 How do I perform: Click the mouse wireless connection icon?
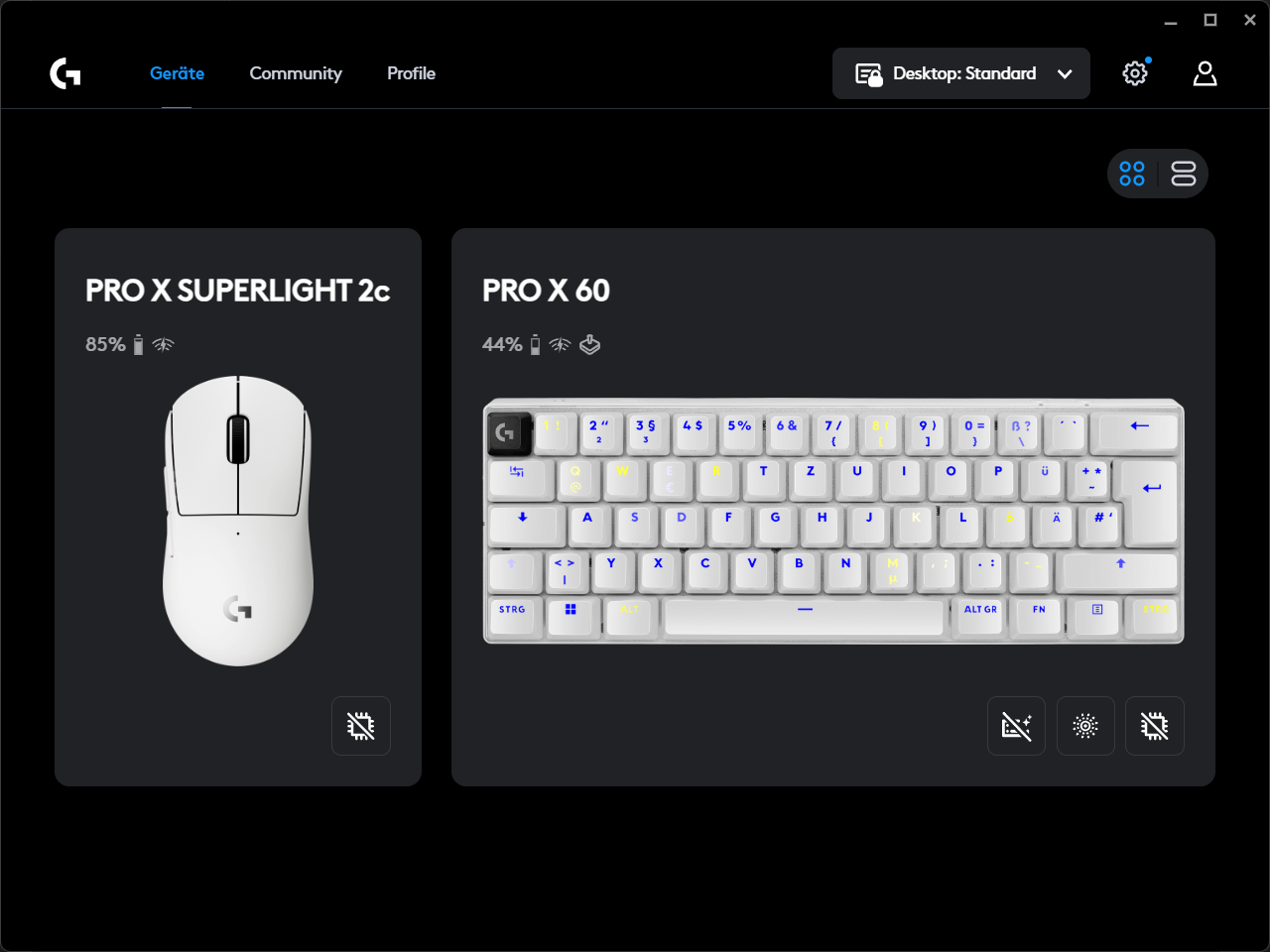coord(163,345)
